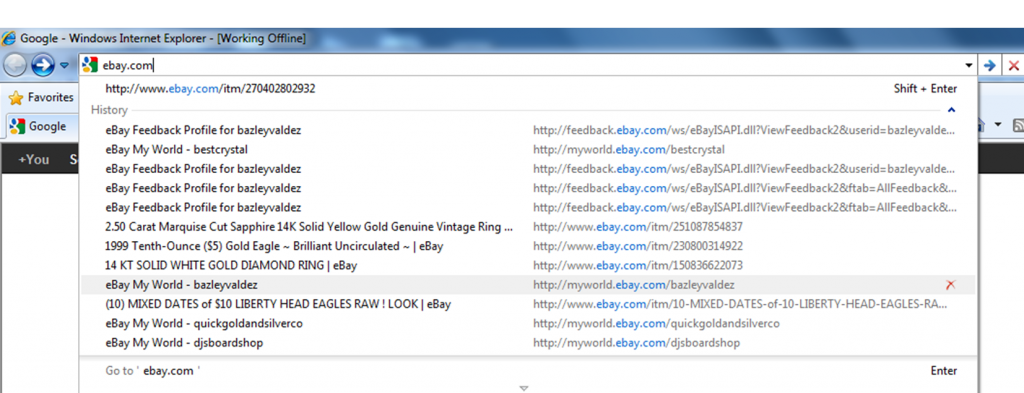Click the Internet Explorer icon in title bar
The width and height of the screenshot is (1024, 393).
point(9,39)
